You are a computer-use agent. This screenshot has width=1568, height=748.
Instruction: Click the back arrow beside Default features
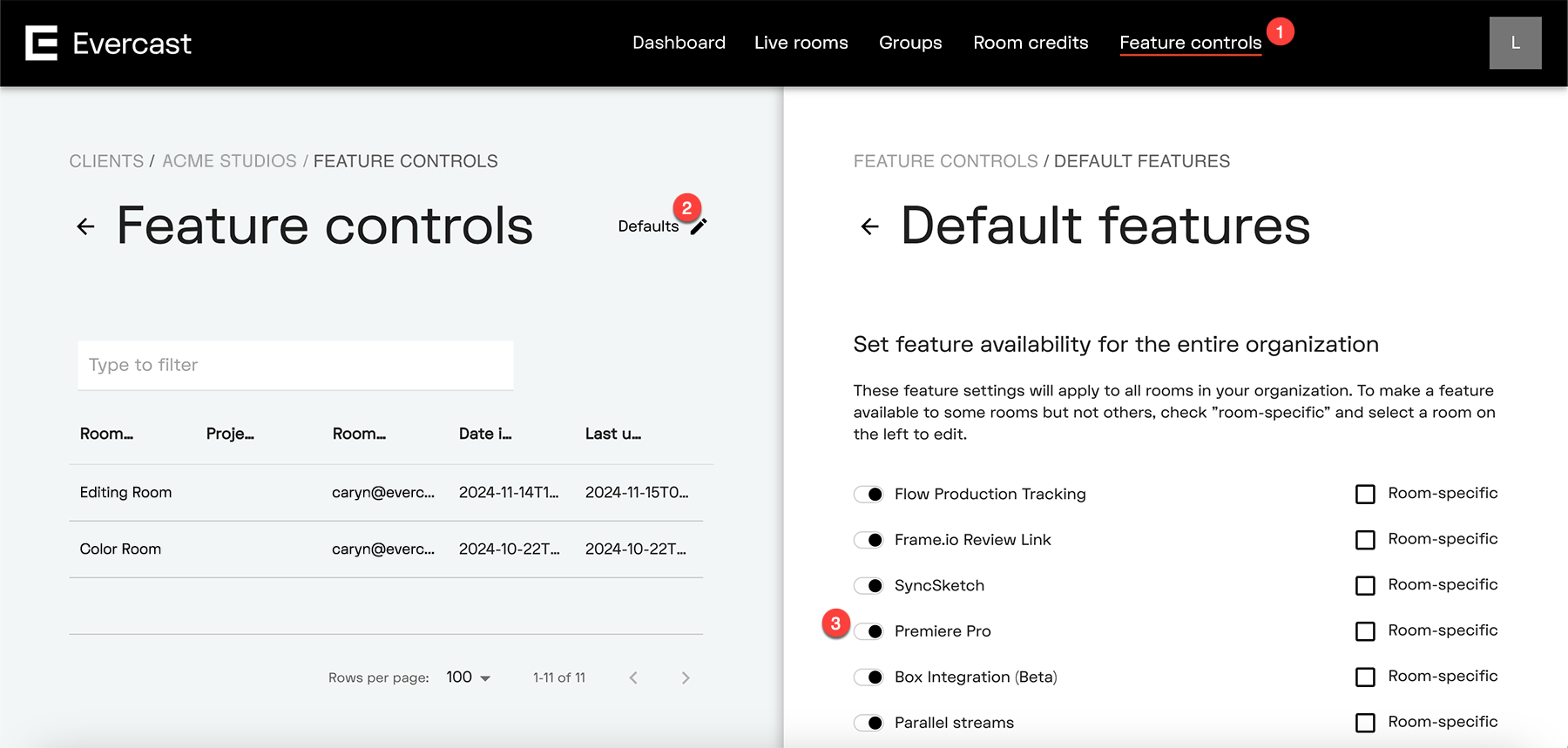point(869,226)
